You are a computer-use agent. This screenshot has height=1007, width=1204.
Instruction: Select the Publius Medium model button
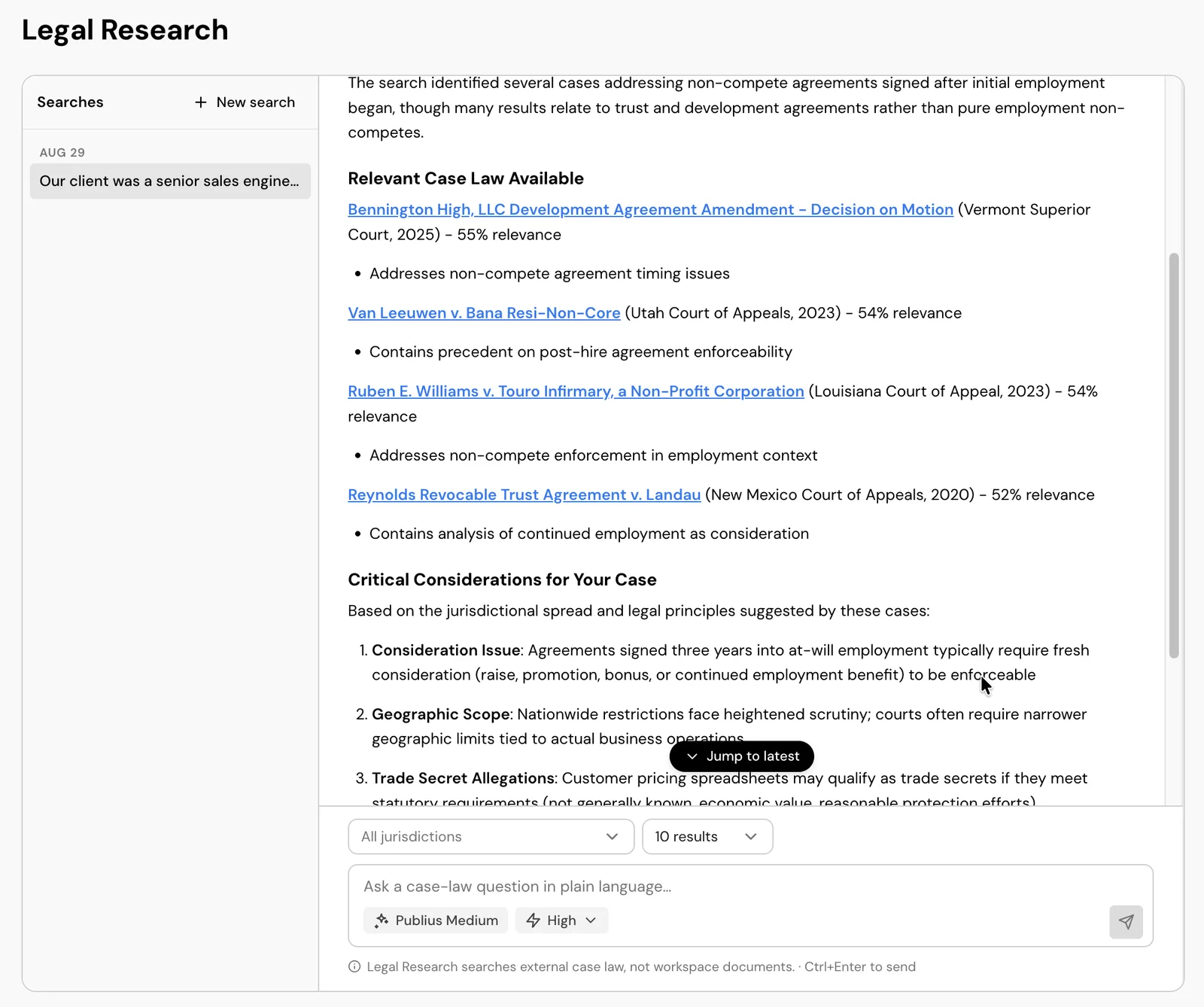(x=436, y=920)
